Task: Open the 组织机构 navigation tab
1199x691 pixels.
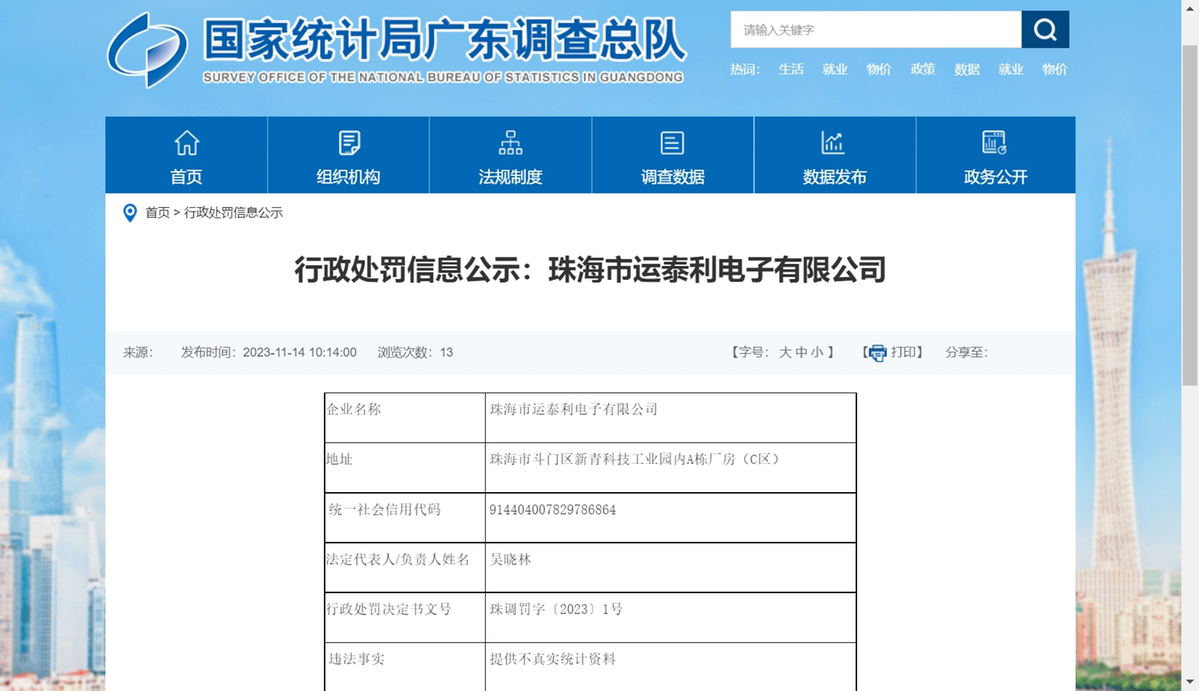Action: (349, 155)
